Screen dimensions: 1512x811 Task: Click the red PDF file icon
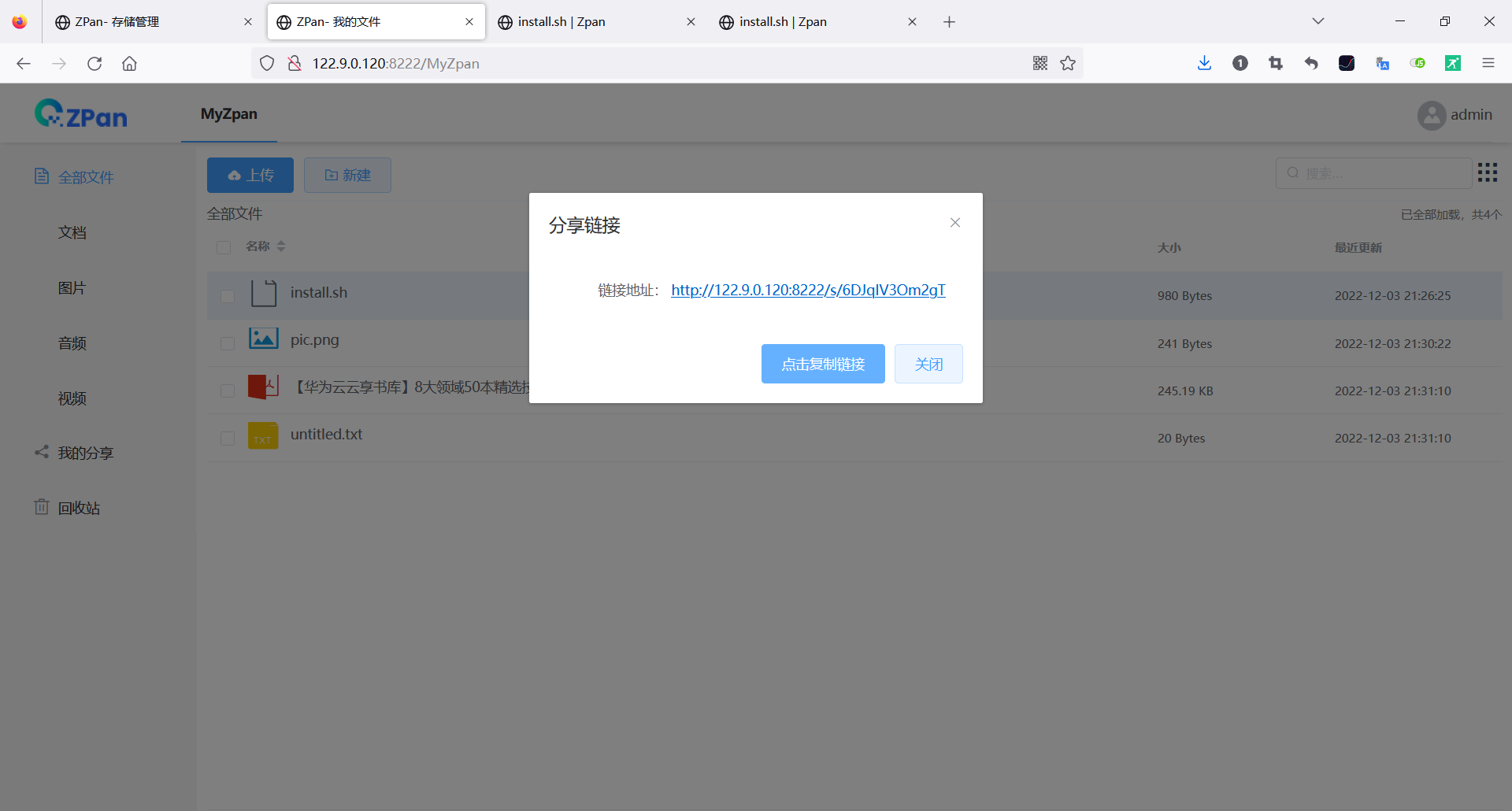pos(264,387)
